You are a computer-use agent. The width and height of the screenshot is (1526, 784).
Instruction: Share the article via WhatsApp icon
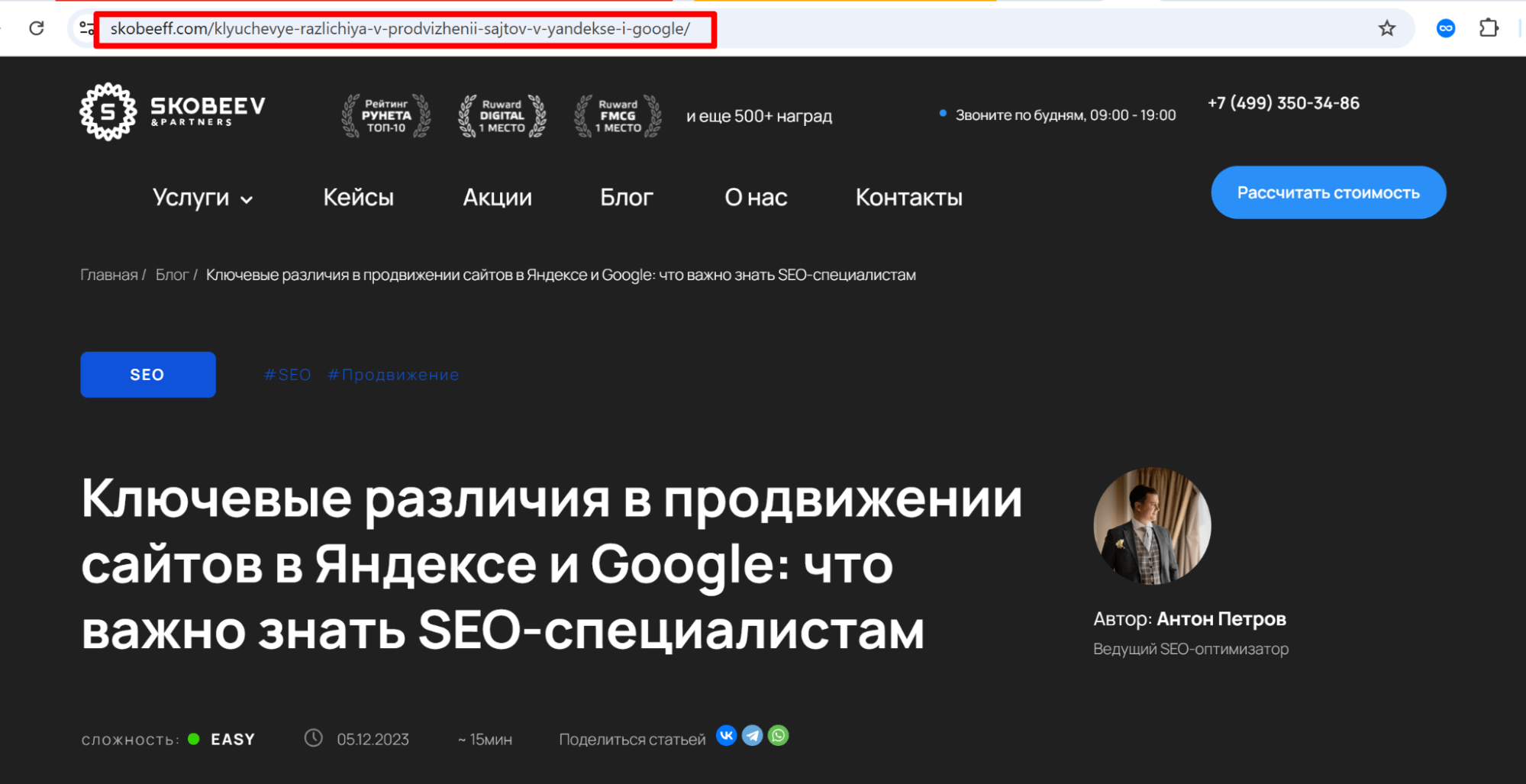click(x=779, y=735)
